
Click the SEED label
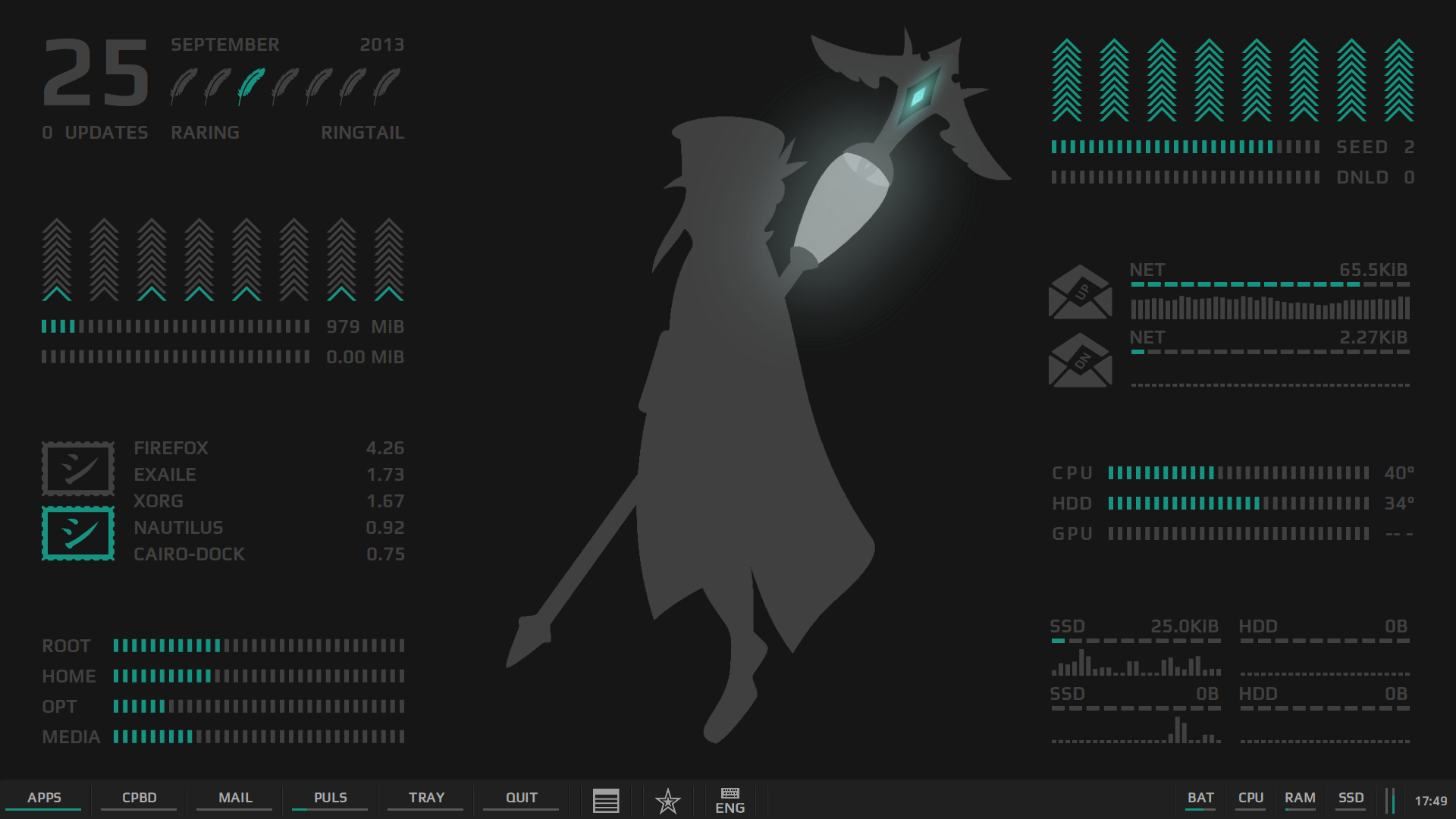click(x=1362, y=147)
